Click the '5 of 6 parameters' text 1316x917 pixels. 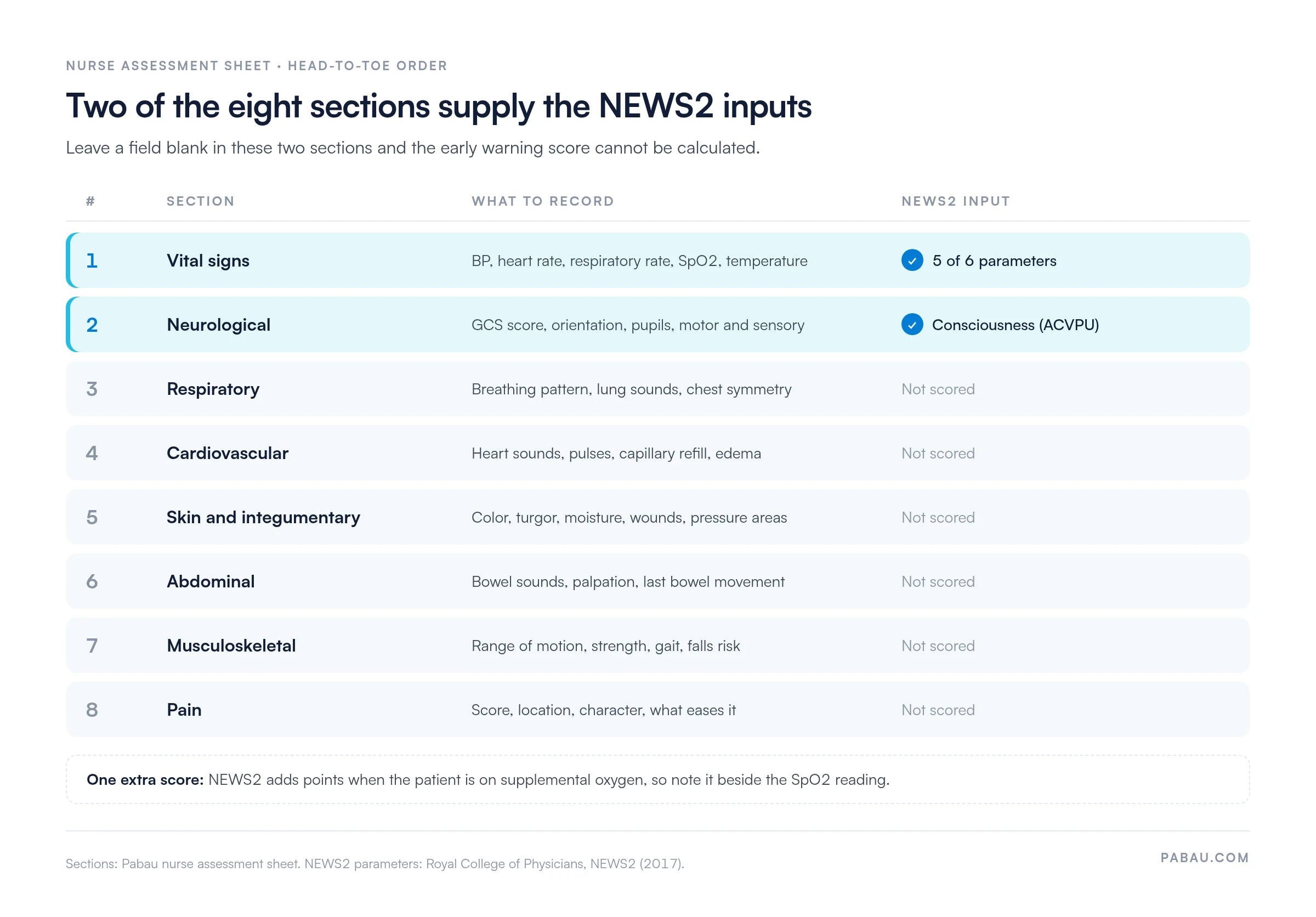[995, 261]
